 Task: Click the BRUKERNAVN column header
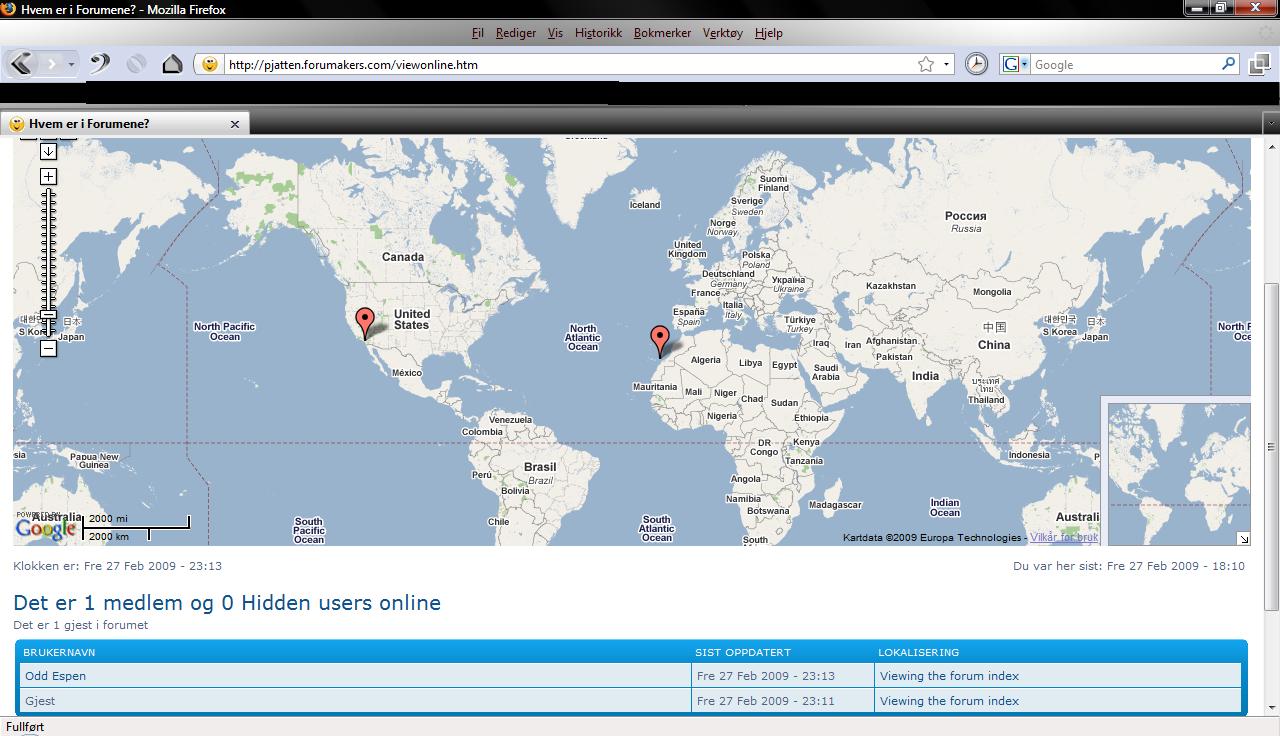point(60,652)
